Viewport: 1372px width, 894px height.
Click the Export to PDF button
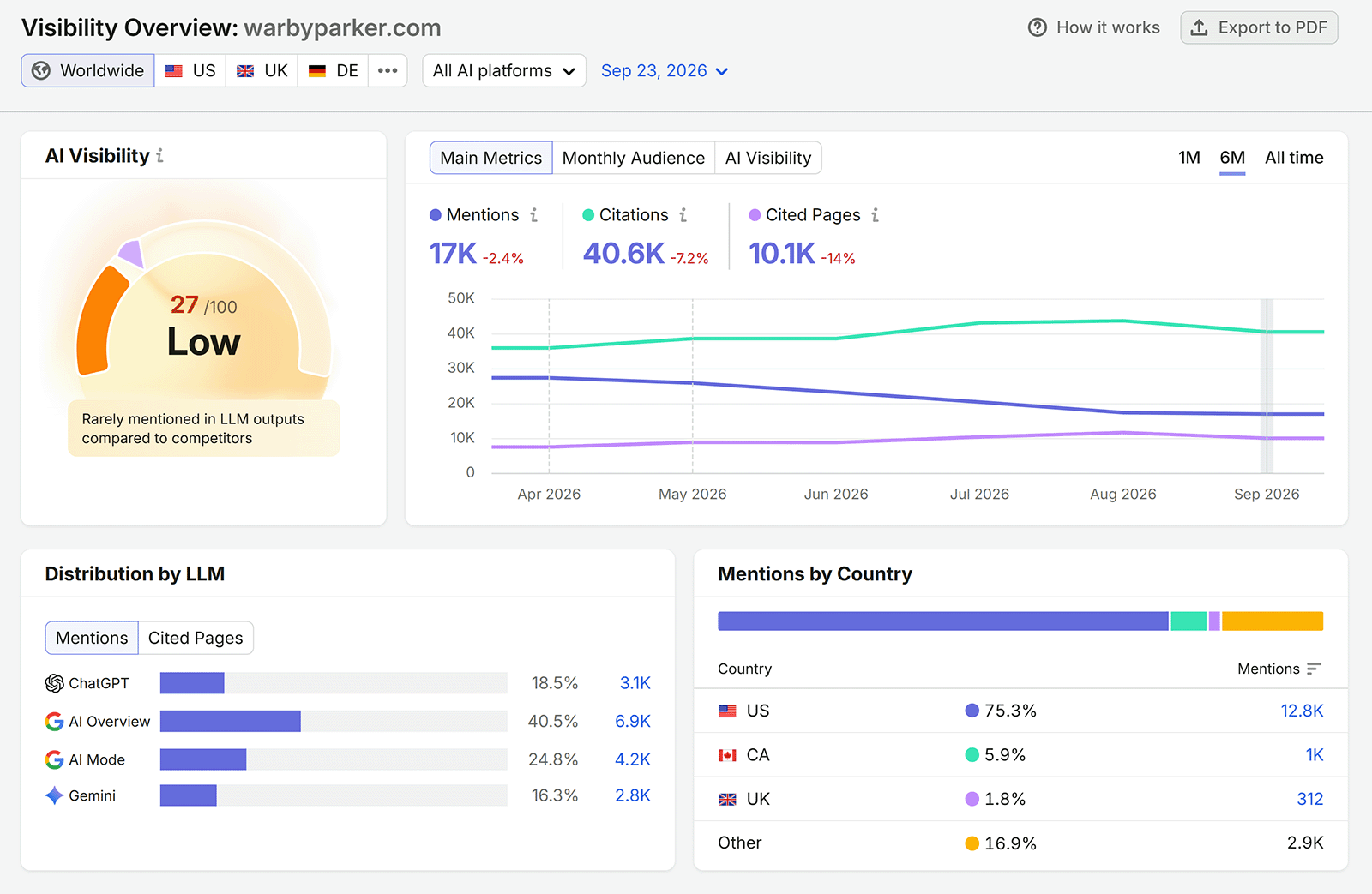tap(1259, 27)
